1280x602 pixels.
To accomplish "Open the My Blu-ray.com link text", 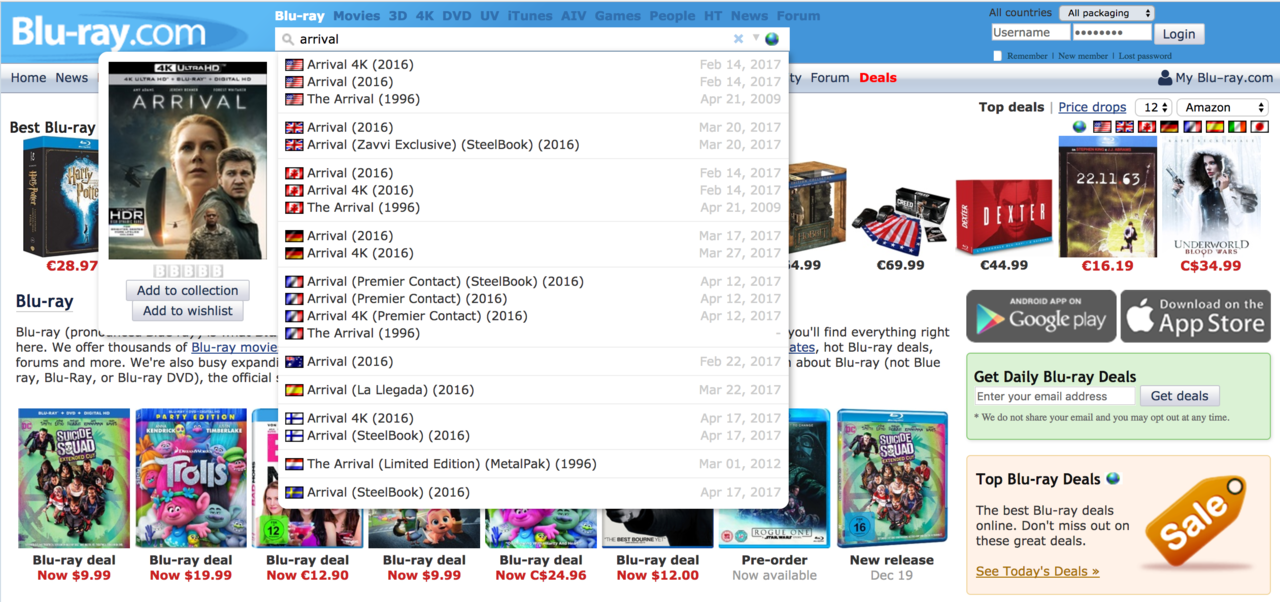I will coord(1225,77).
